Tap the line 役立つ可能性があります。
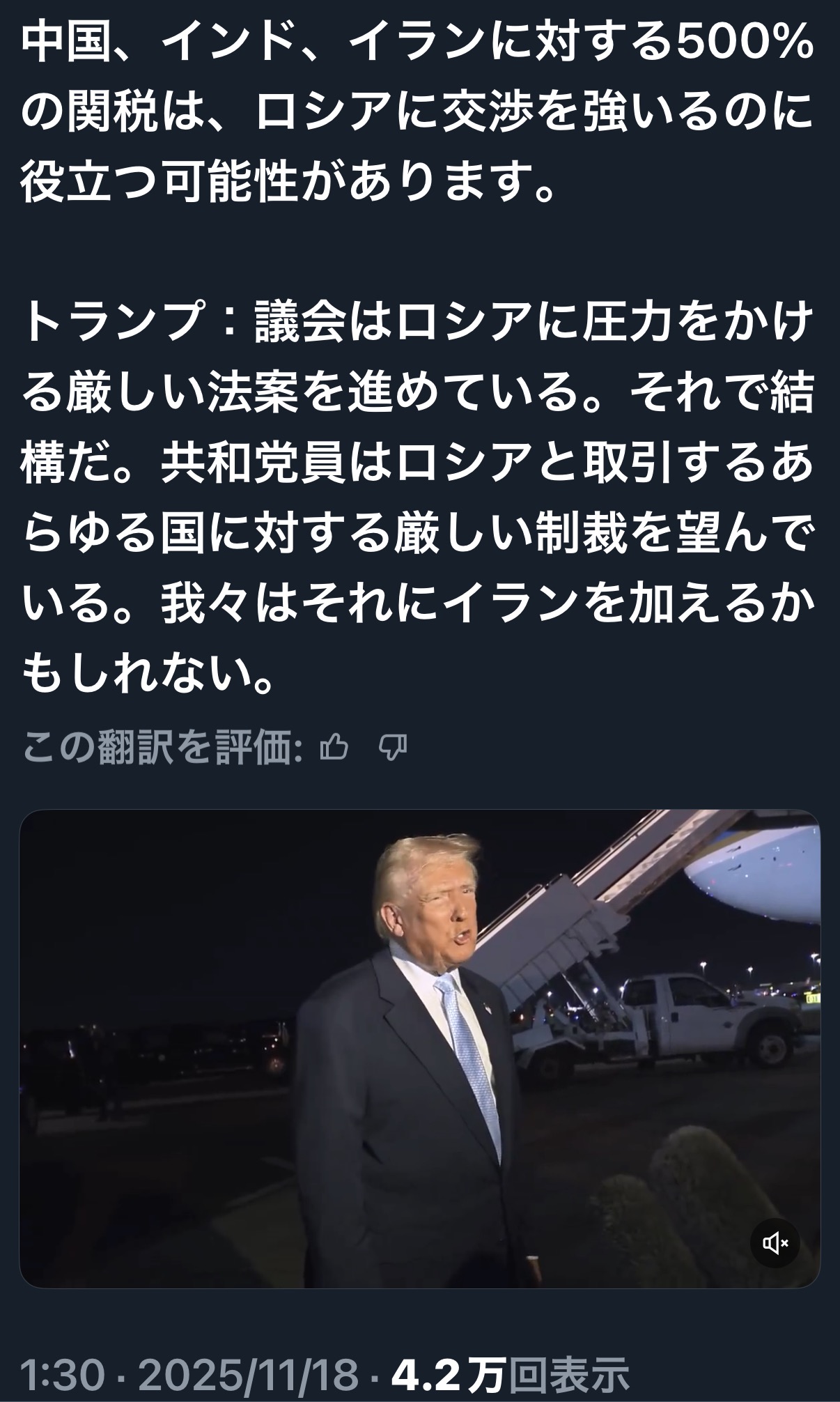840x1402 pixels. 289,181
